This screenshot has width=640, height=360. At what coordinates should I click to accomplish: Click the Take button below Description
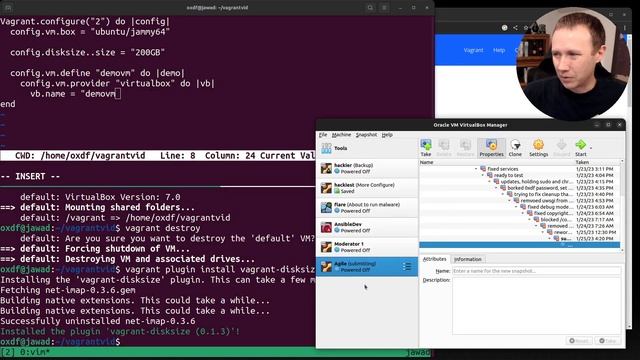[607, 340]
